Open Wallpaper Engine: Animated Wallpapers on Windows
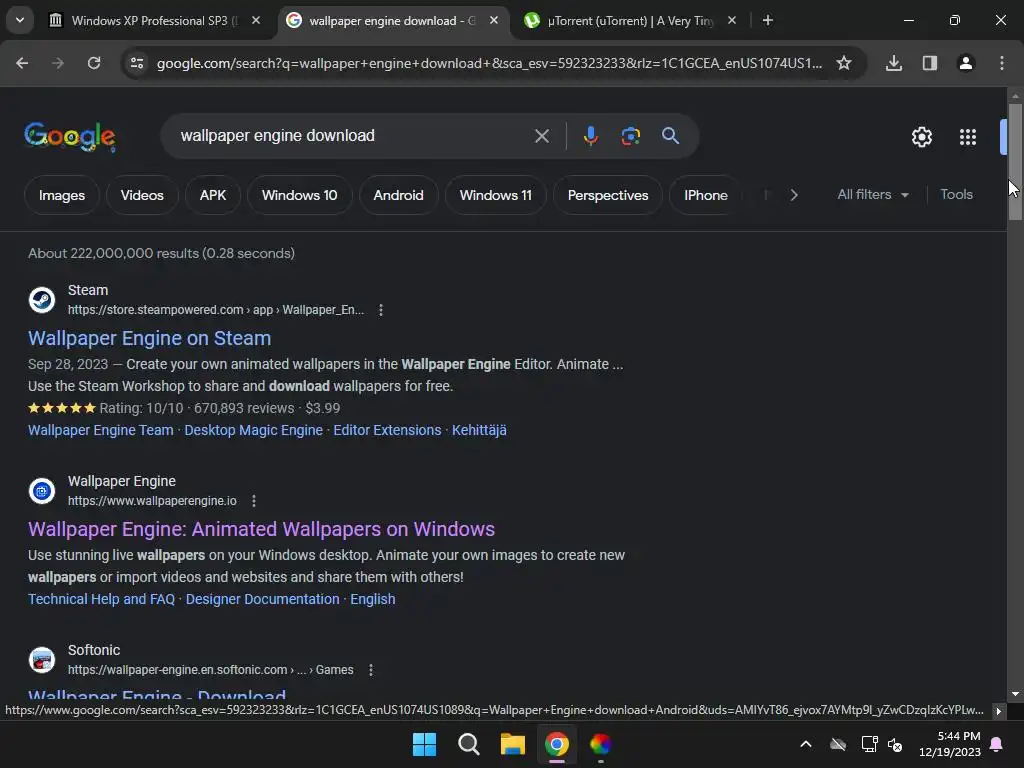This screenshot has width=1024, height=768. click(x=261, y=529)
